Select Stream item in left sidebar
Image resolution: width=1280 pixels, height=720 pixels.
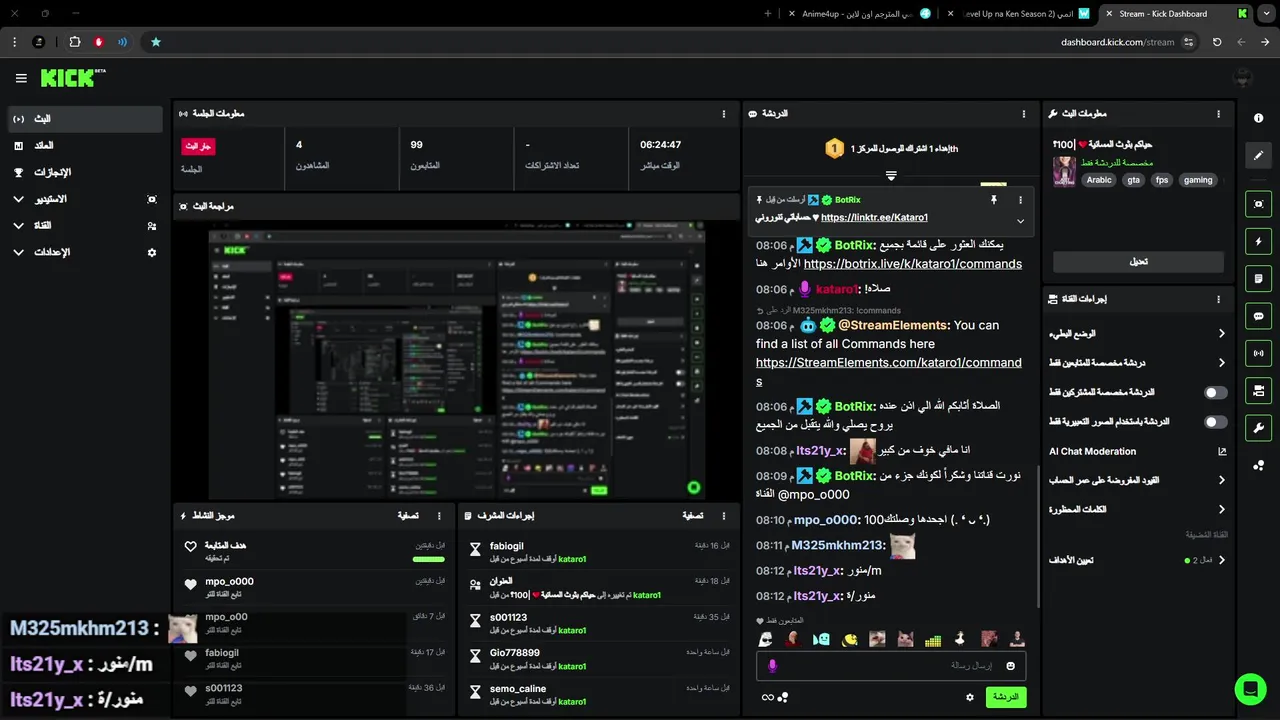pos(84,119)
